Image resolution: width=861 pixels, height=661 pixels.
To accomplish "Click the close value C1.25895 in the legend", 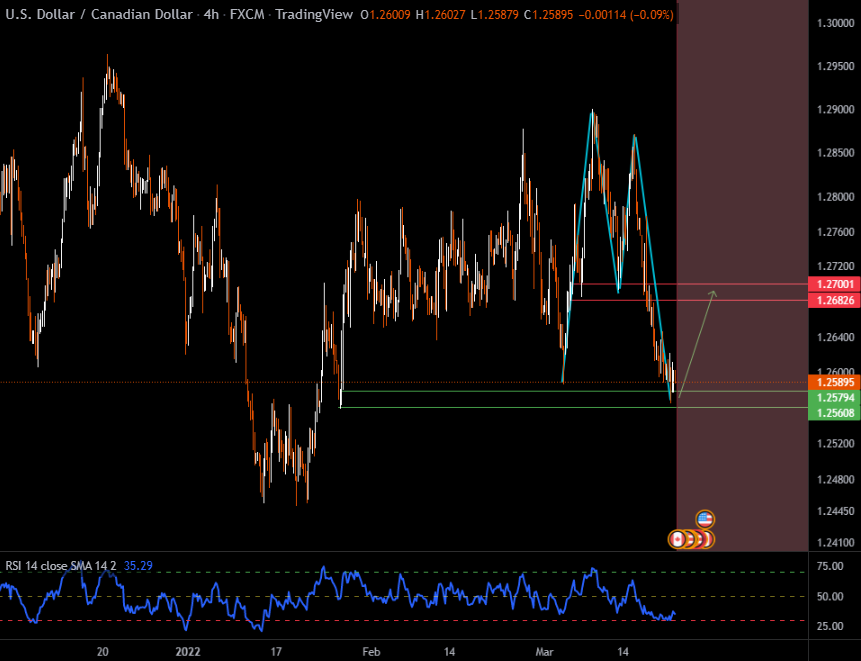I will [549, 15].
